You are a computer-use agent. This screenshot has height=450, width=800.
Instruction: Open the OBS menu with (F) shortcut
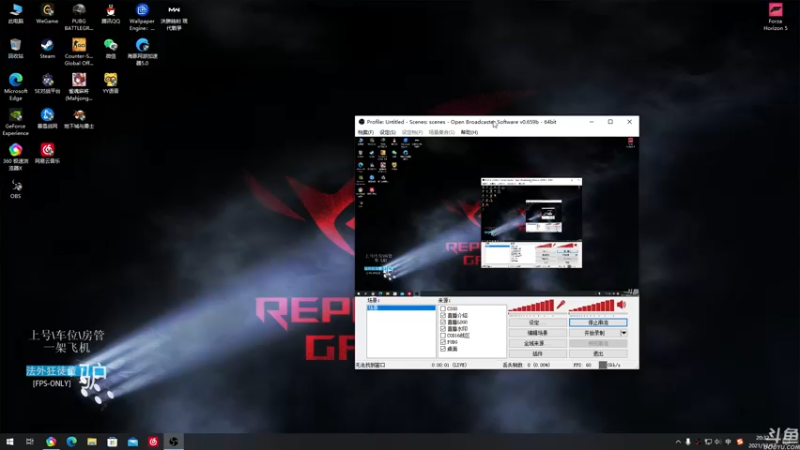tap(366, 132)
